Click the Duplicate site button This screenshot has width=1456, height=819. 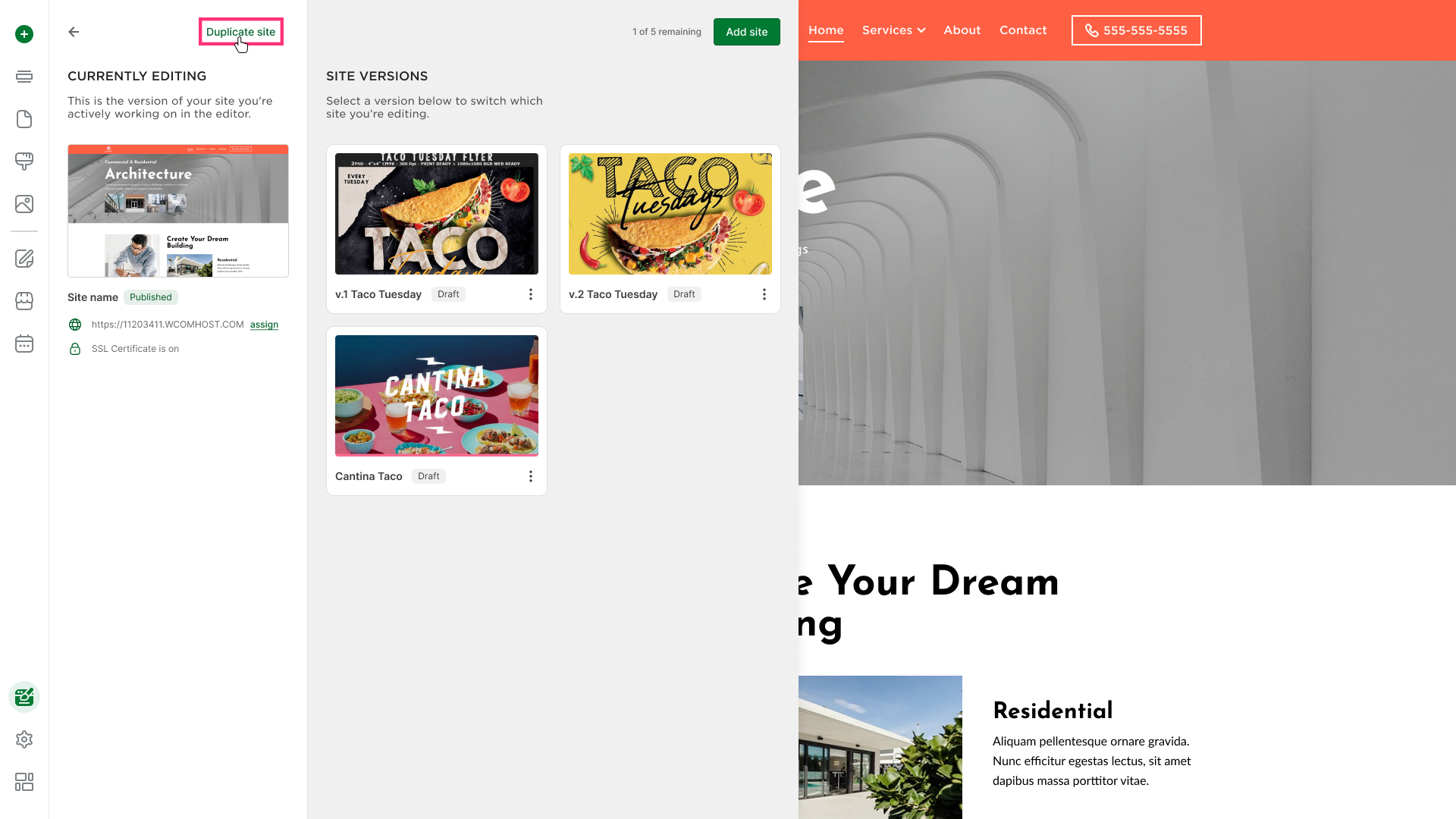click(x=241, y=32)
